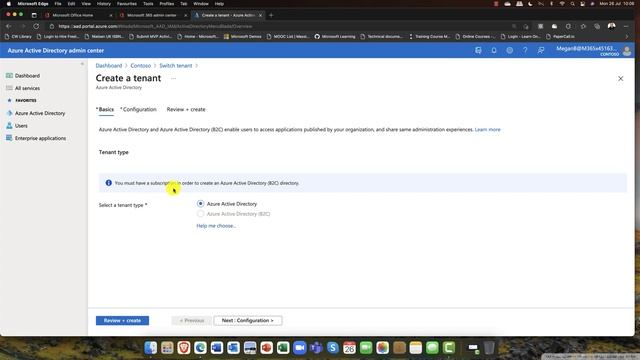640x360 pixels.
Task: Open Trash from the dock
Action: (489, 347)
